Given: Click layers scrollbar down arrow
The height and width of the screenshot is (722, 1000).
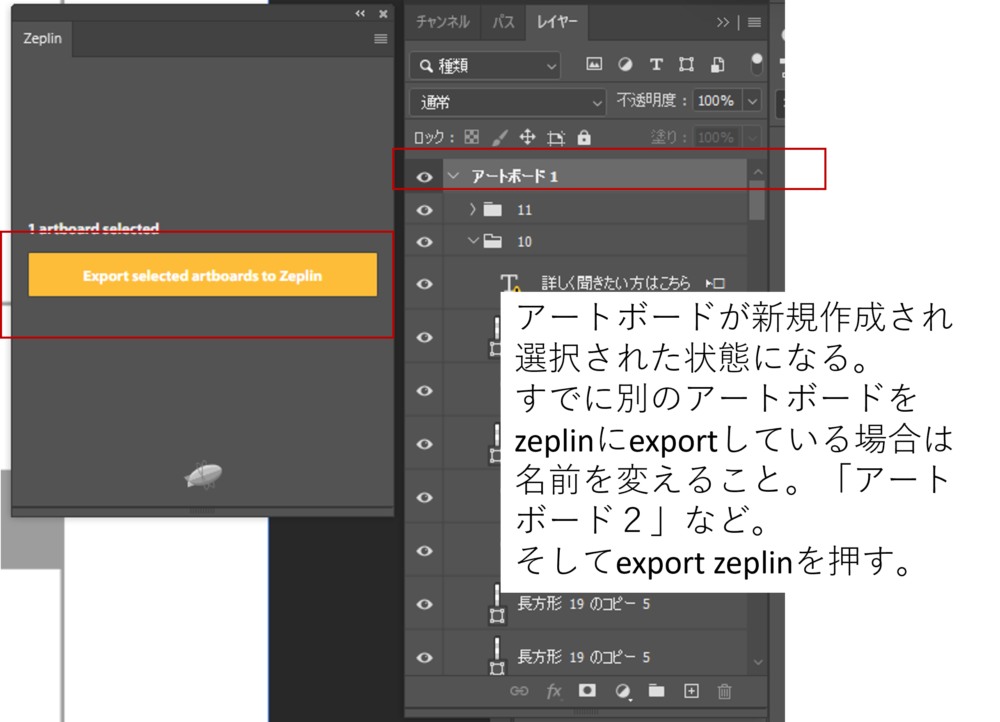Looking at the screenshot, I should click(x=758, y=663).
